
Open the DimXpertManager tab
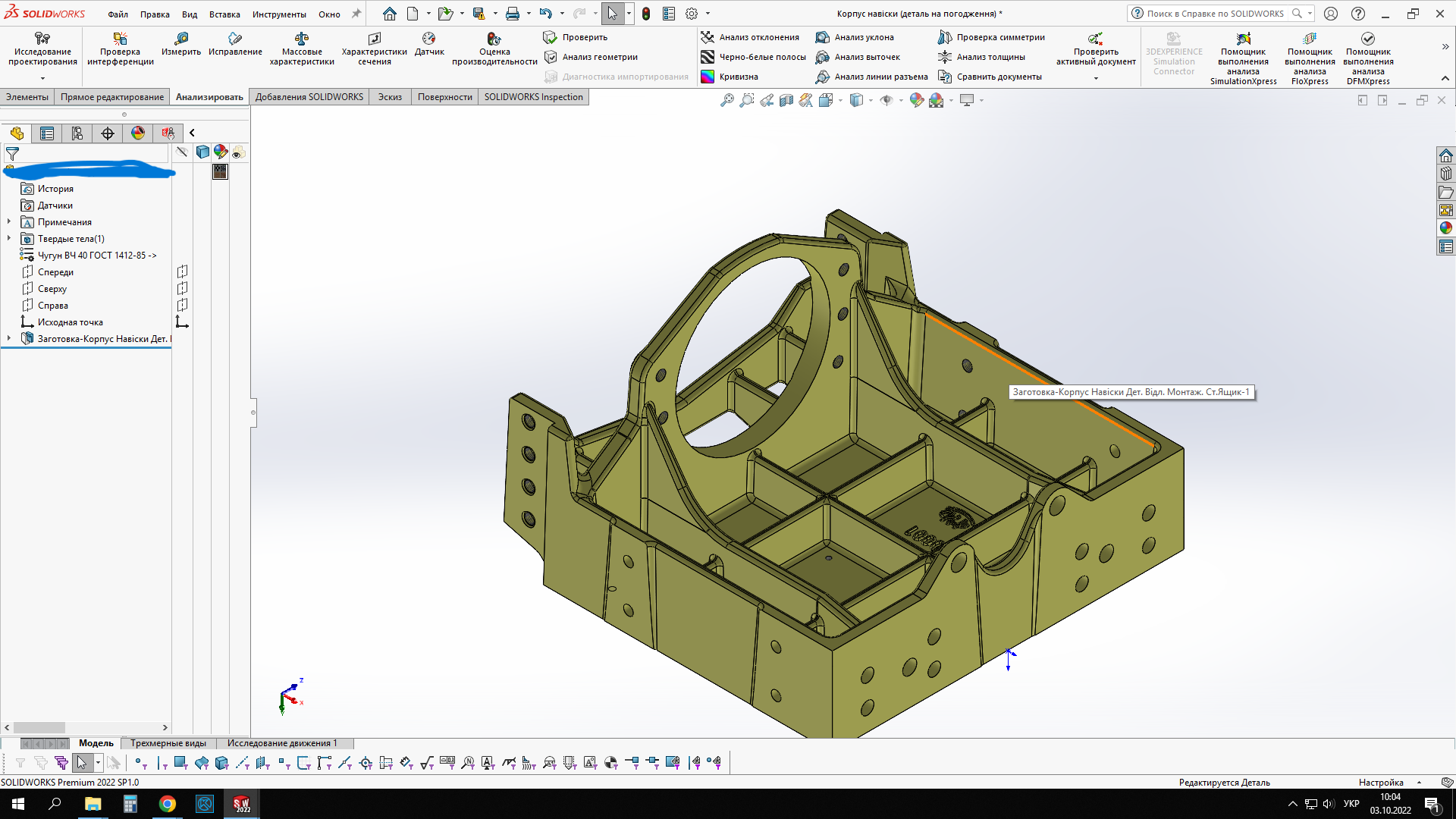coord(108,133)
